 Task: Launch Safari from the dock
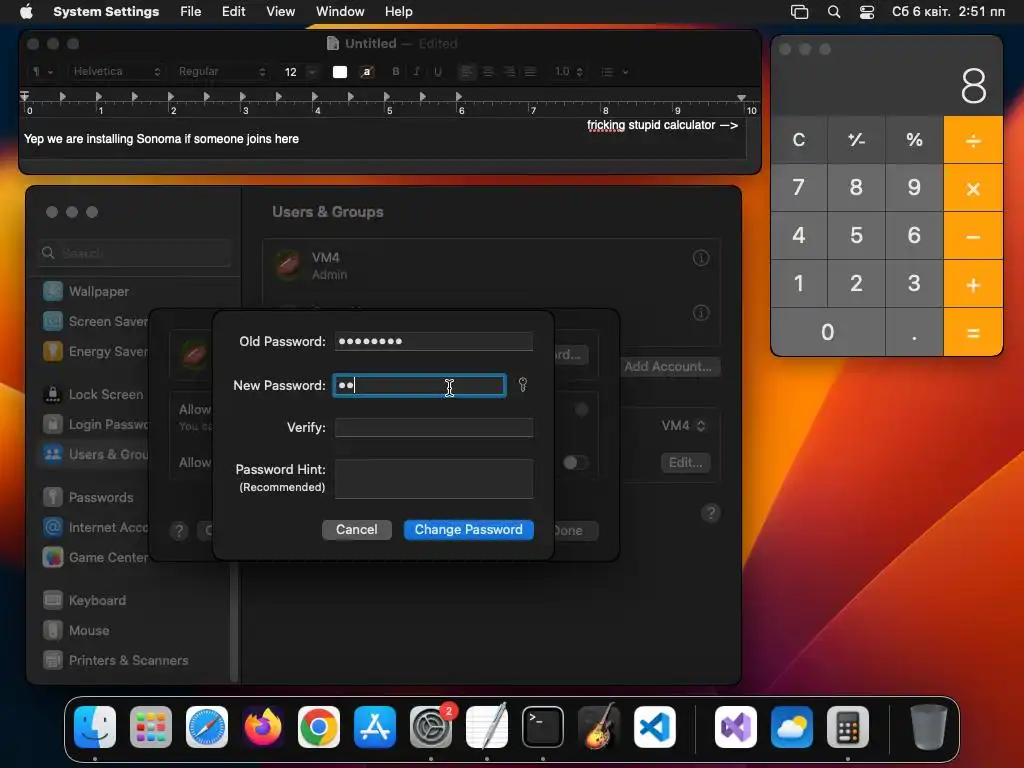click(207, 727)
